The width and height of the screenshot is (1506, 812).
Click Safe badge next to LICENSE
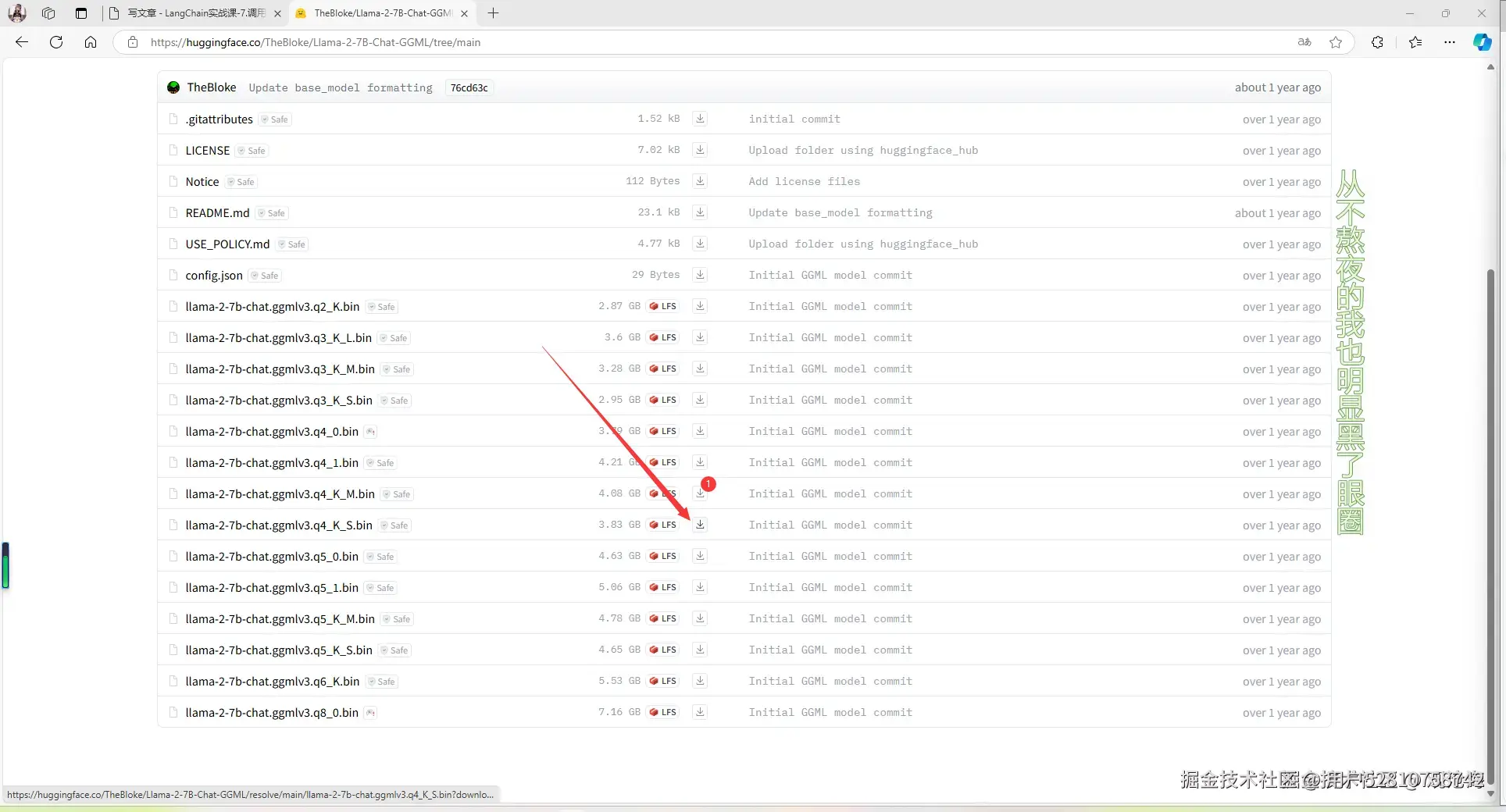(x=252, y=151)
